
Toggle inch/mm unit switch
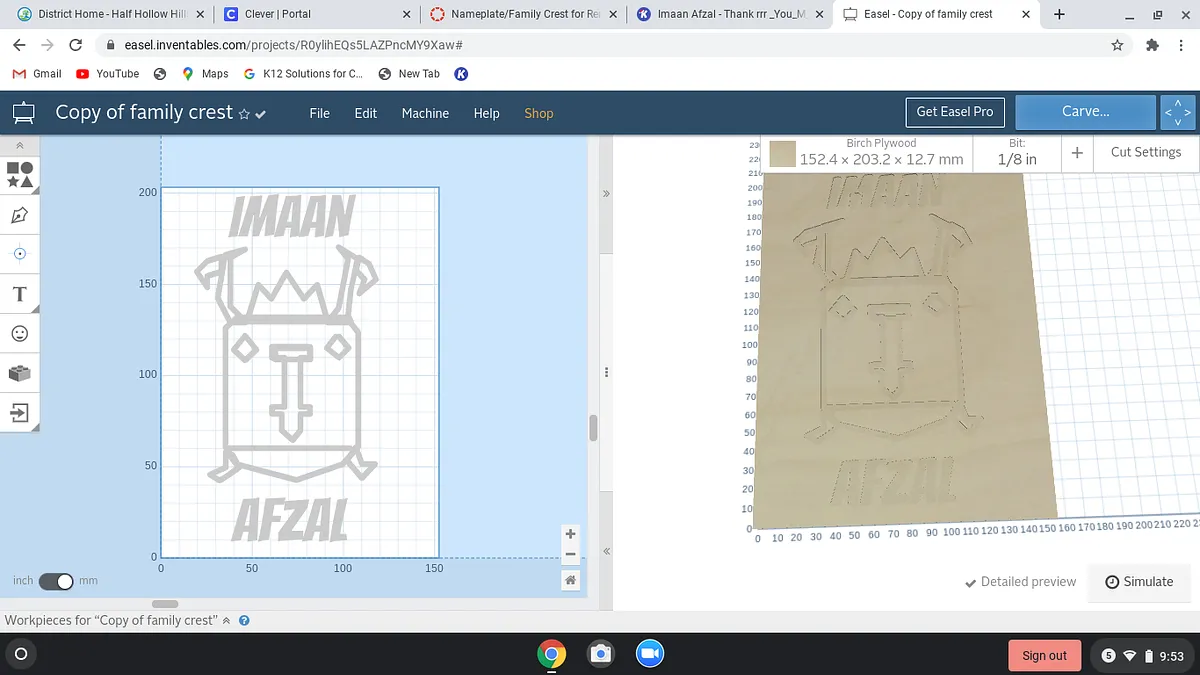(x=57, y=581)
